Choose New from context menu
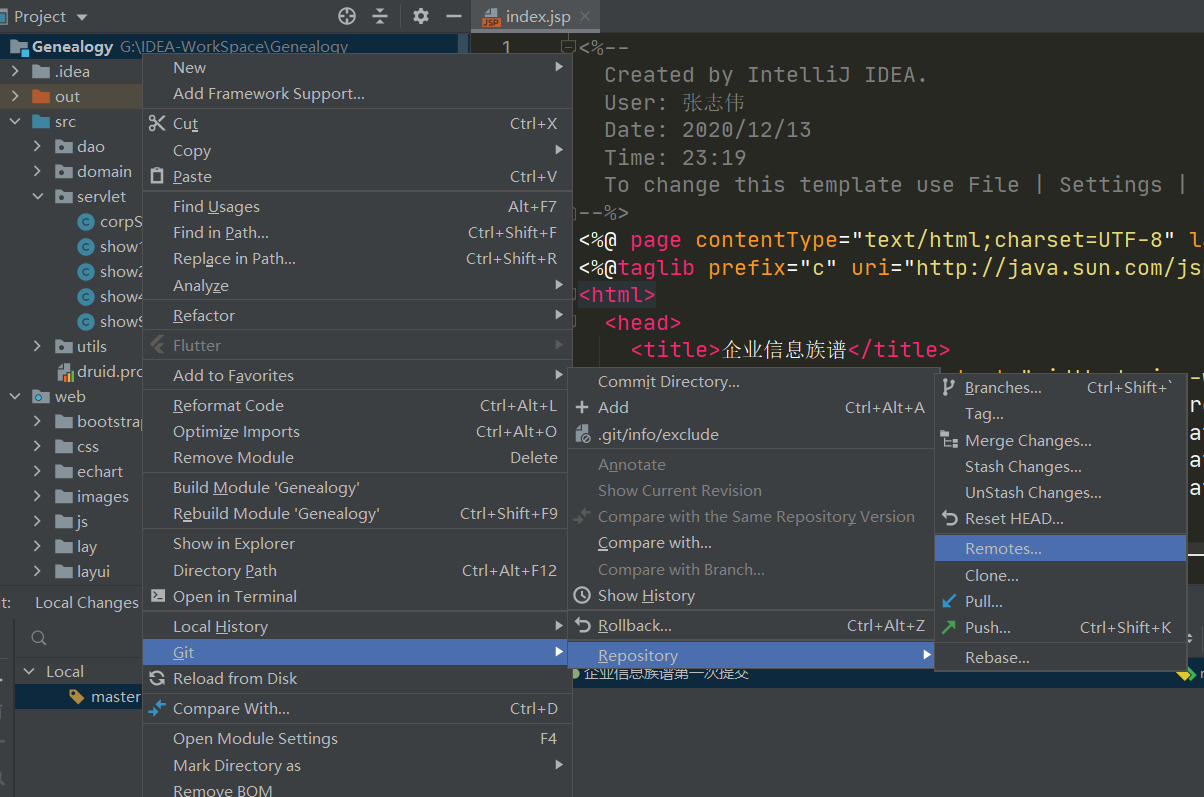 click(x=357, y=67)
